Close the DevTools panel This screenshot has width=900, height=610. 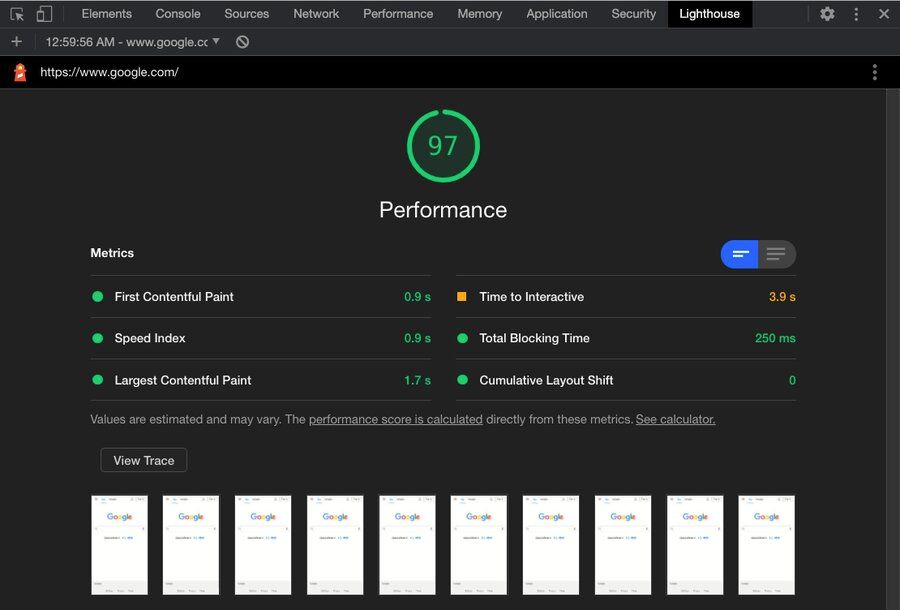884,14
